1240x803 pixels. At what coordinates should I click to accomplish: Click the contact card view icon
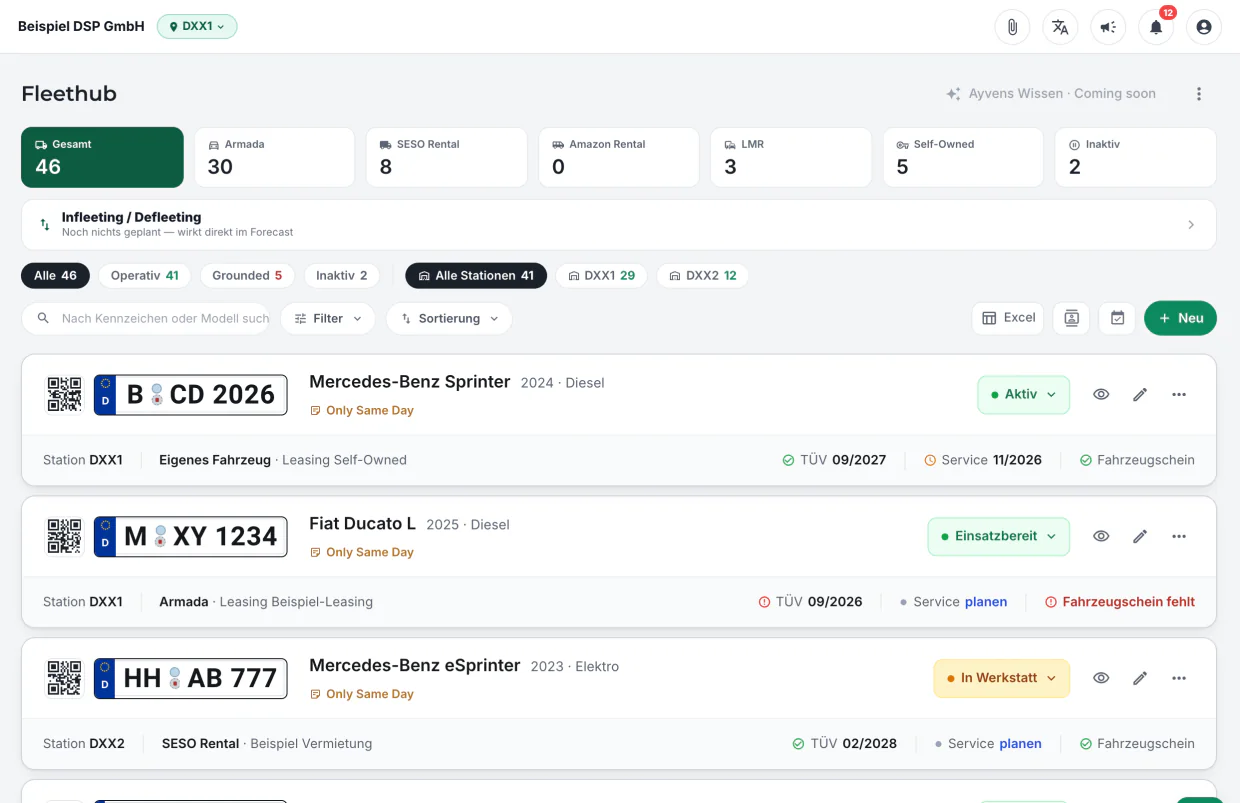click(x=1071, y=318)
